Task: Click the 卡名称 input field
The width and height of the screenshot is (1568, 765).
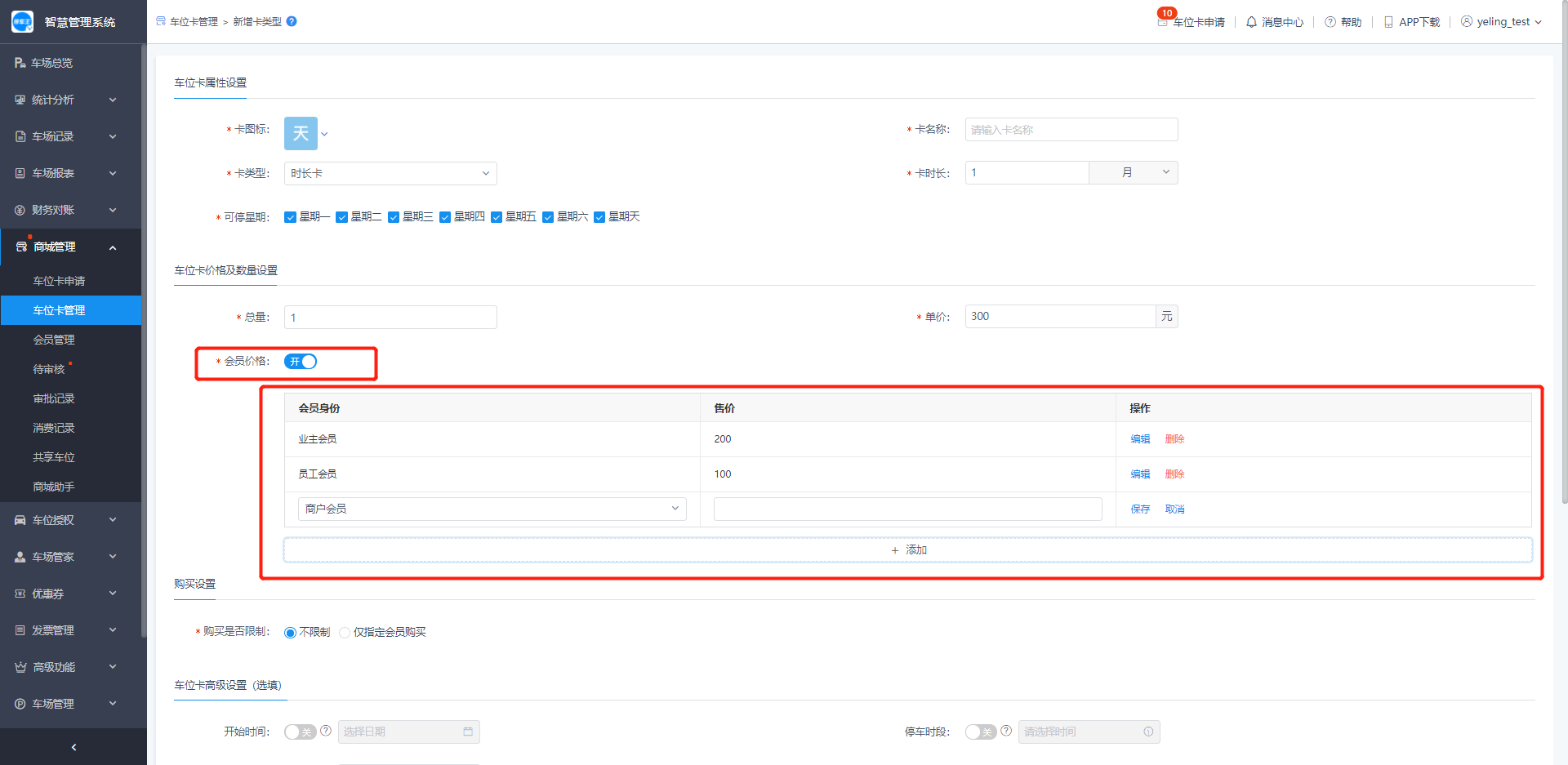Action: 1071,130
